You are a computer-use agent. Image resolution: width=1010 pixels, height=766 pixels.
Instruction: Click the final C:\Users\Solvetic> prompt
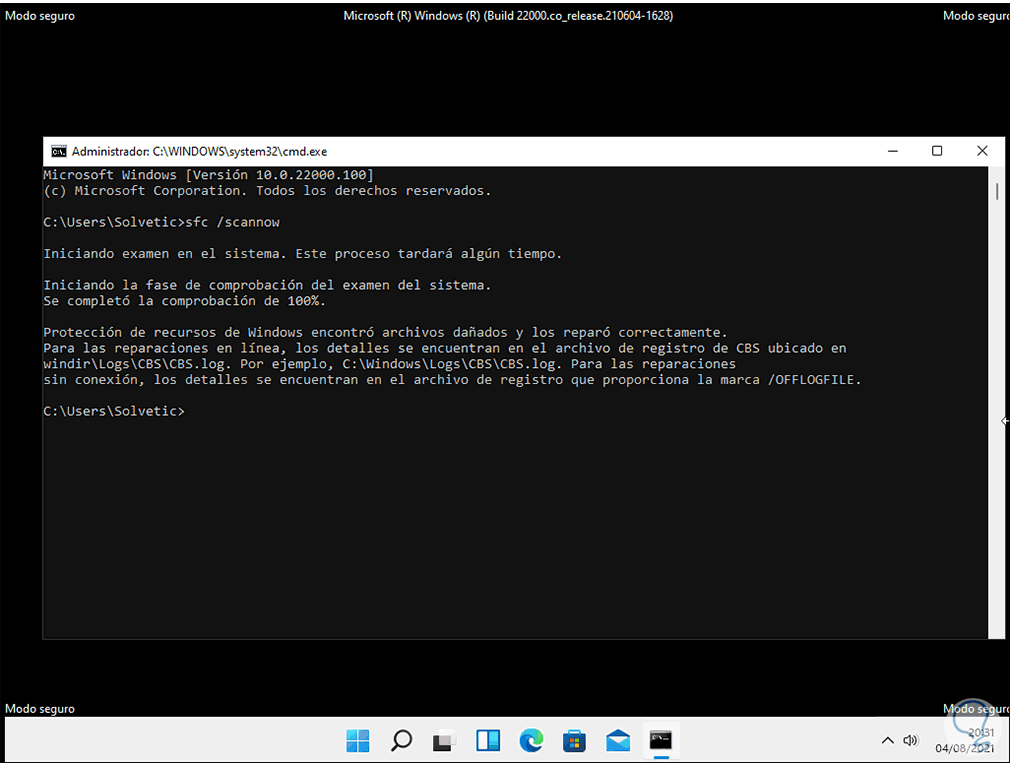tap(114, 411)
